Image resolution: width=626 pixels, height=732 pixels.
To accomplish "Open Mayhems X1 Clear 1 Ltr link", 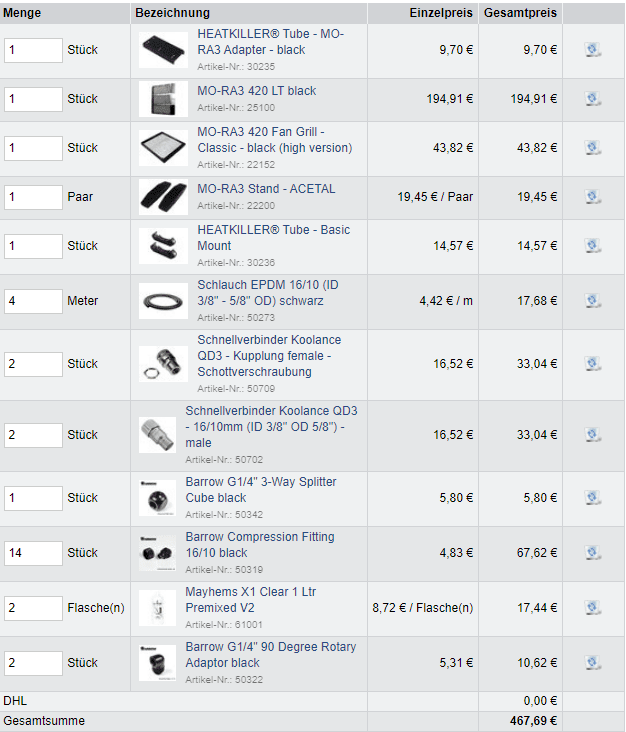I will coord(250,600).
